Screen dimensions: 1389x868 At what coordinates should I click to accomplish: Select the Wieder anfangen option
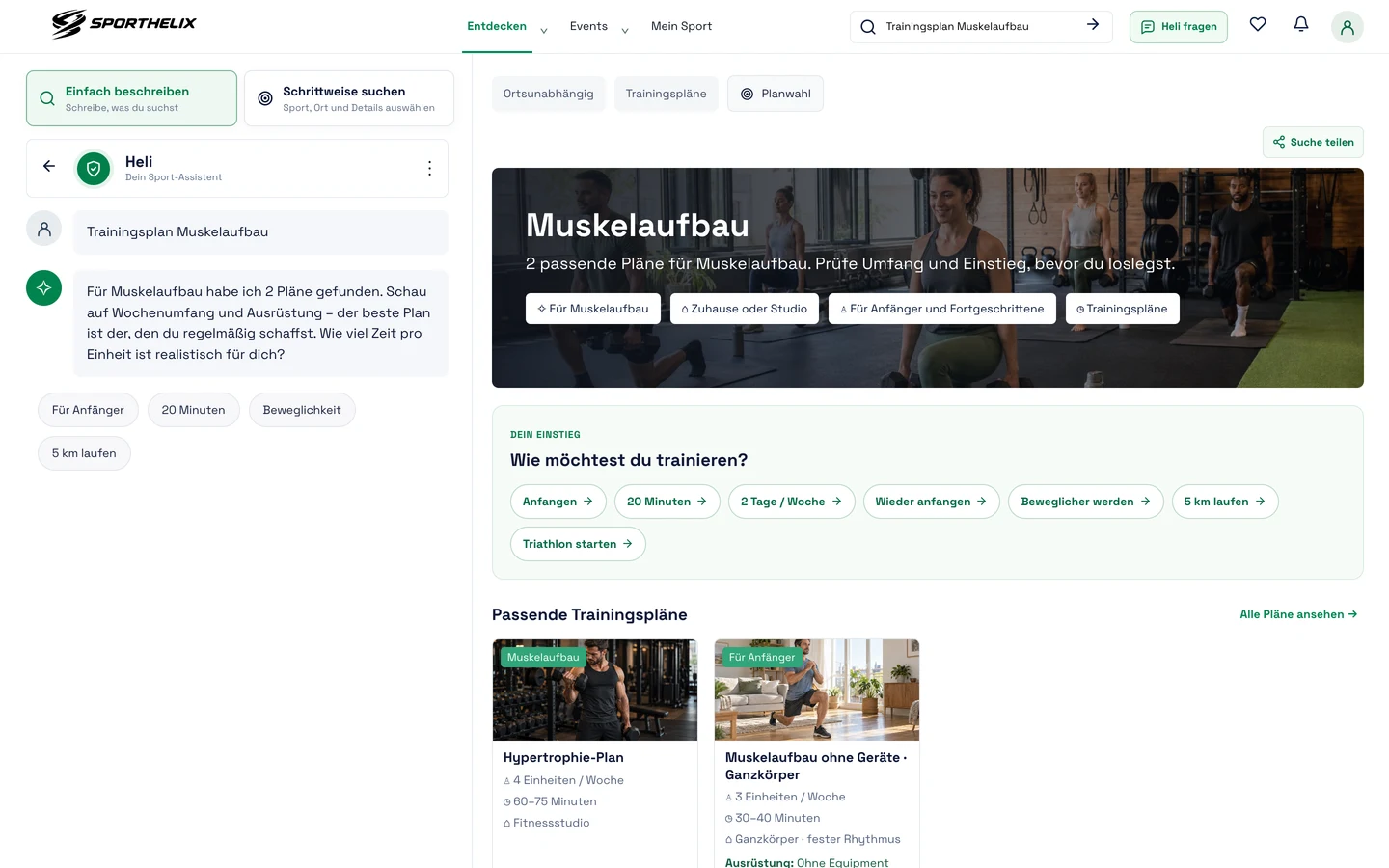point(932,502)
